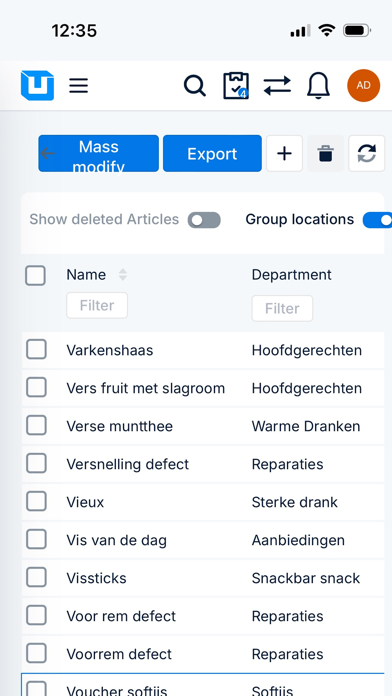This screenshot has width=392, height=696.
Task: Open the tasks clipboard icon with badge
Action: 236,86
